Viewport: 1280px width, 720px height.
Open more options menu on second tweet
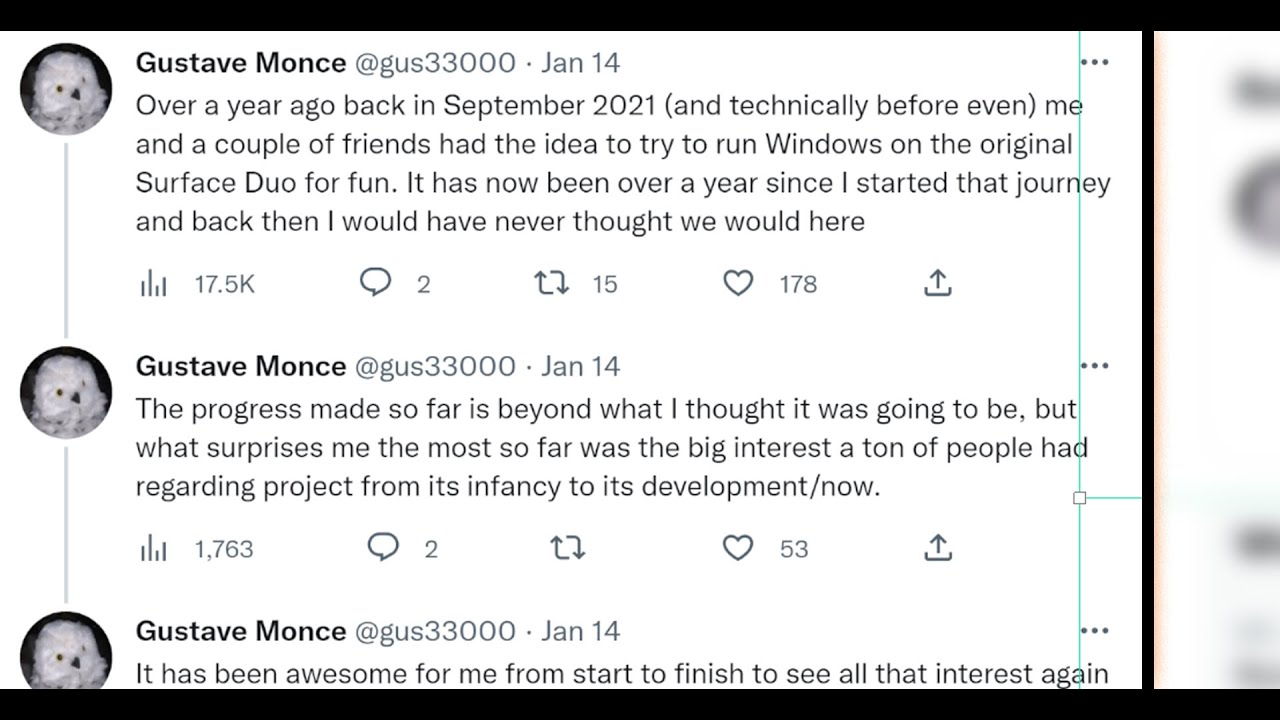click(1096, 366)
